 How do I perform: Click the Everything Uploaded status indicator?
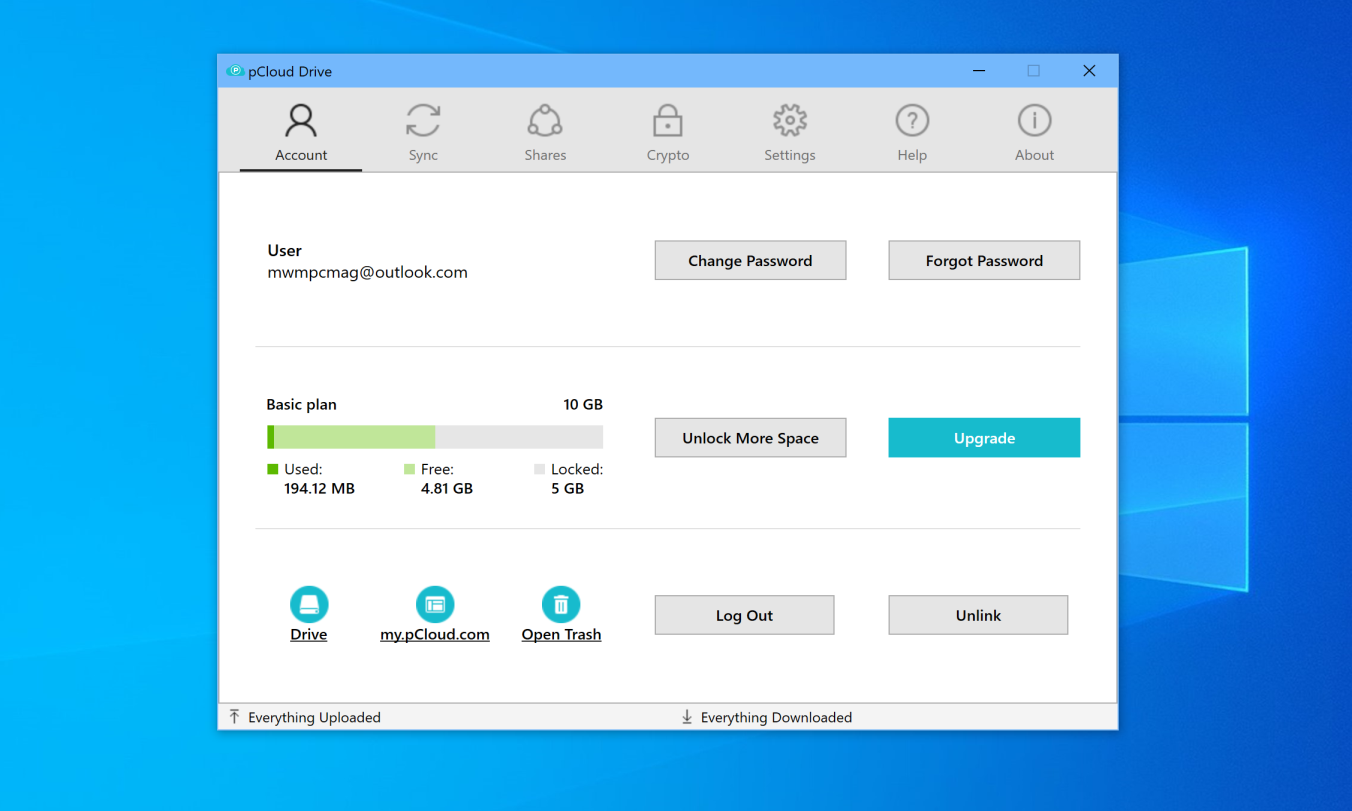[303, 717]
